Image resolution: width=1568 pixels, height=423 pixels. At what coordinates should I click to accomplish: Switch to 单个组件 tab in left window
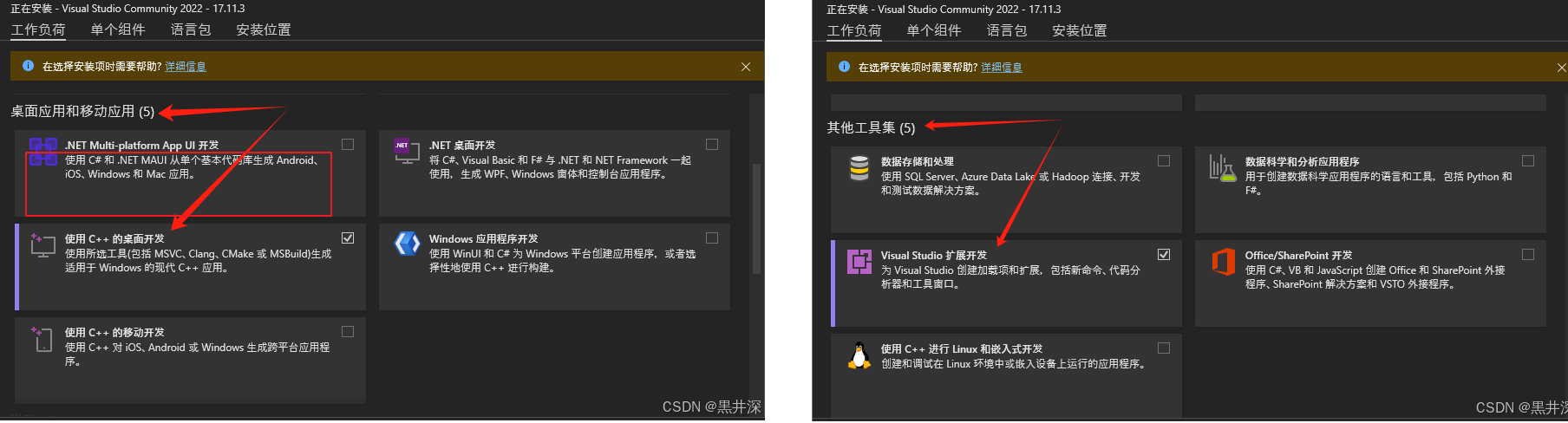pyautogui.click(x=118, y=29)
